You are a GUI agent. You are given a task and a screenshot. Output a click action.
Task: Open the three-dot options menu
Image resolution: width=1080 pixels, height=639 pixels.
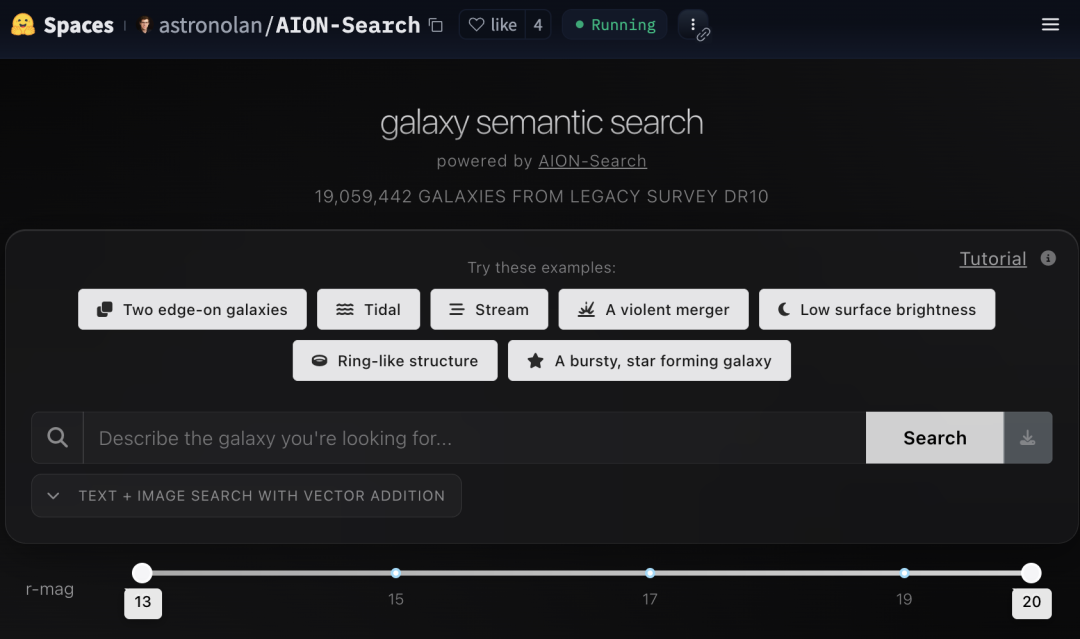[x=693, y=25]
